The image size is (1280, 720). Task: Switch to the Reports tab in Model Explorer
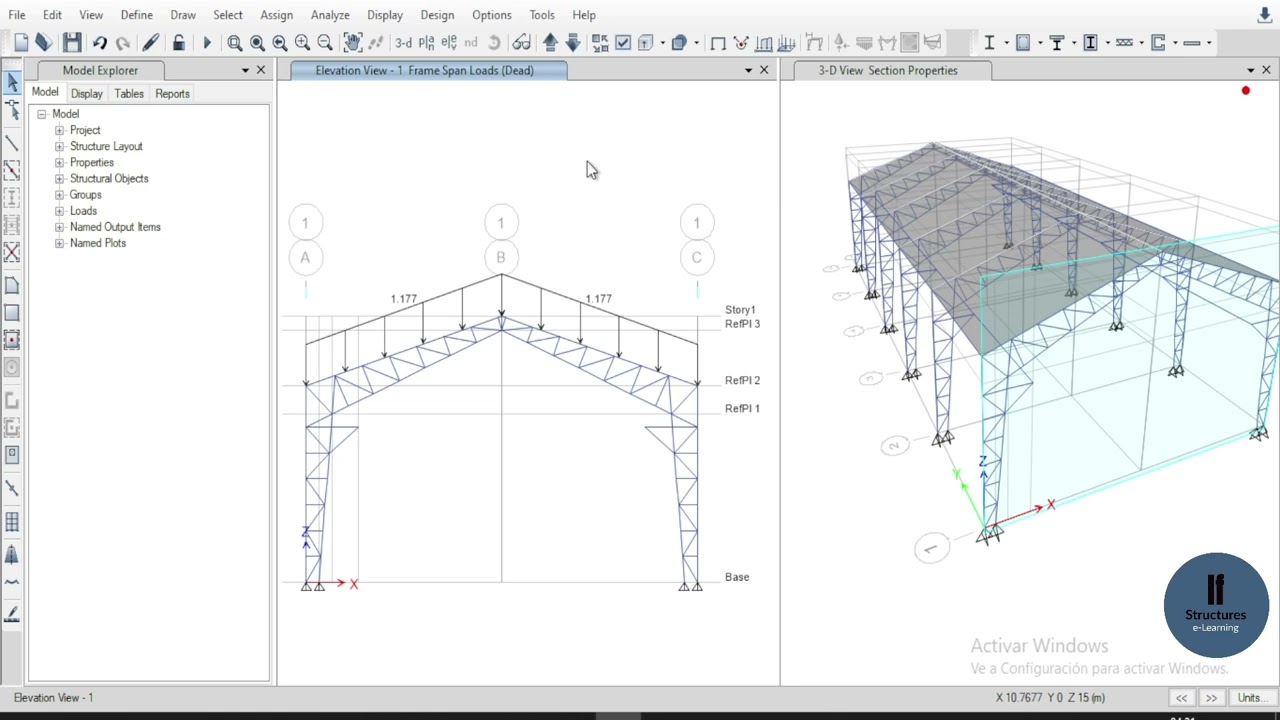tap(172, 93)
